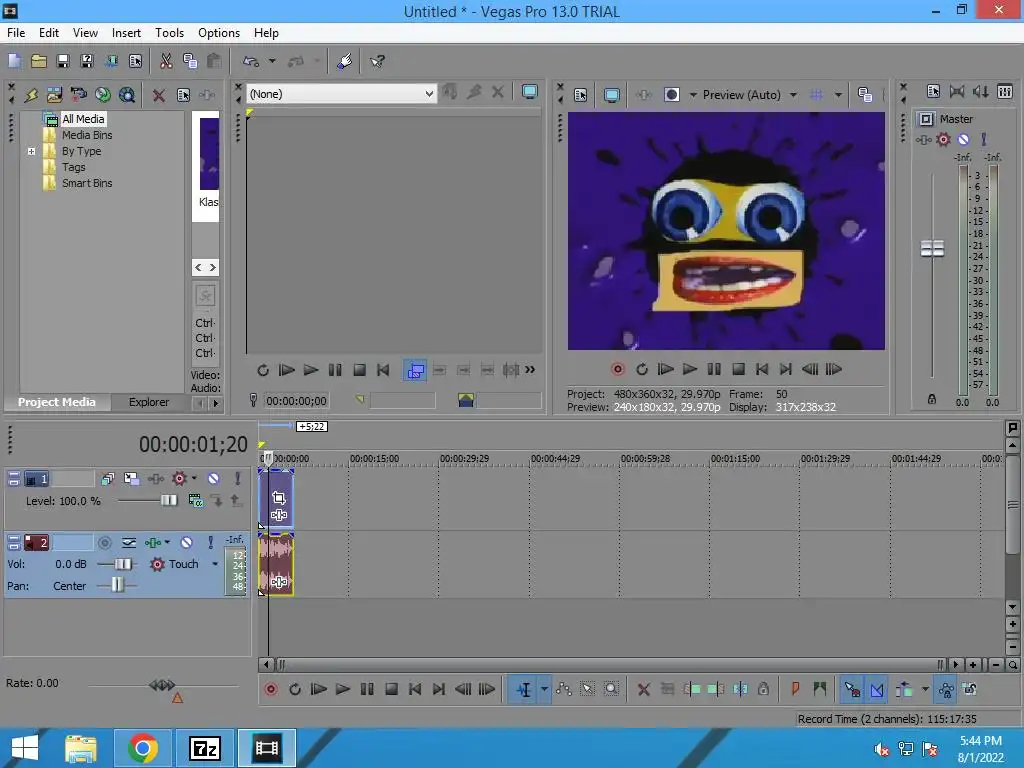
Task: Open the File menu
Action: coord(16,33)
